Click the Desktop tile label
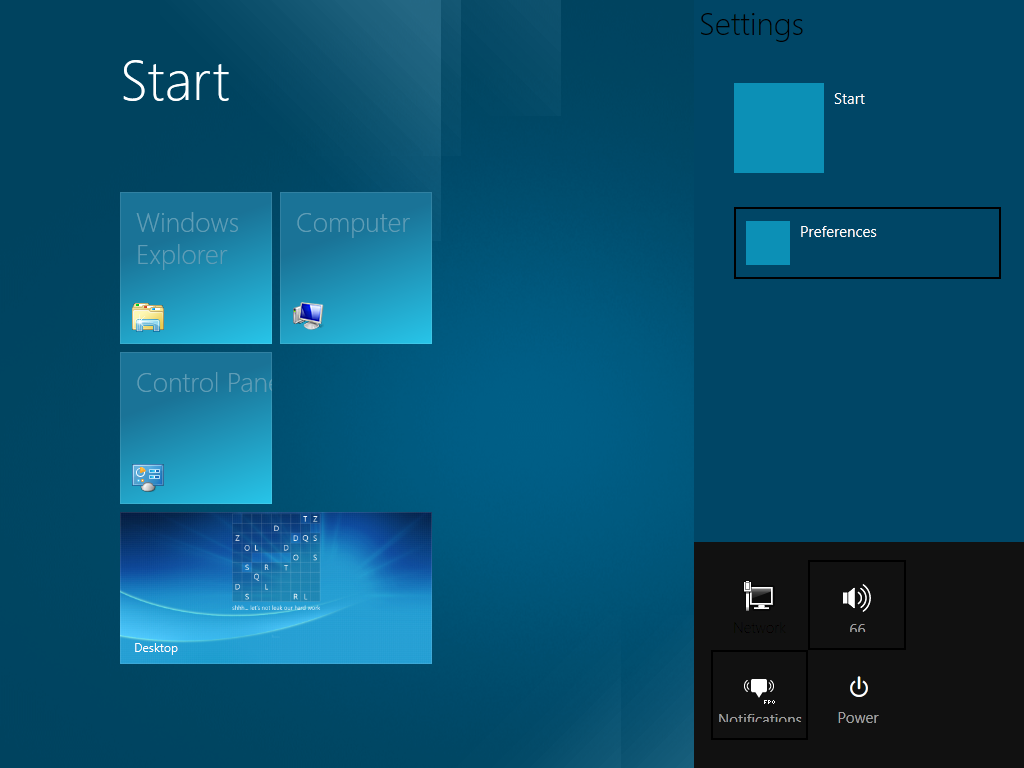 pos(155,648)
